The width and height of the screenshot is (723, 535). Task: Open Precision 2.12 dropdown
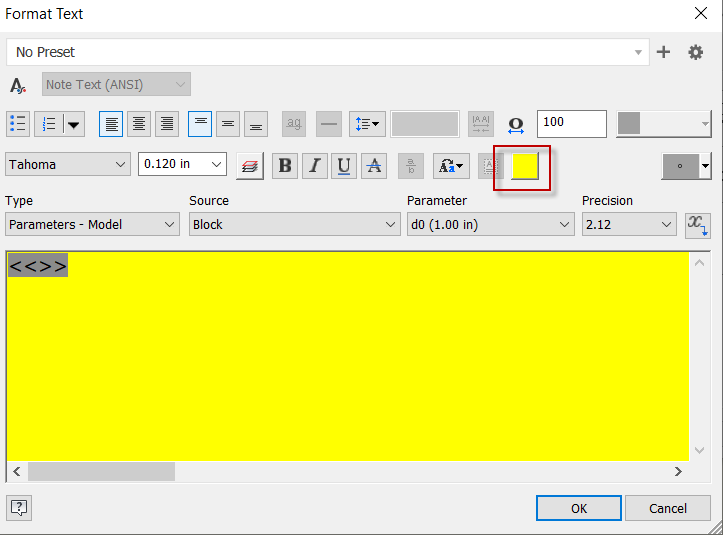pos(629,225)
